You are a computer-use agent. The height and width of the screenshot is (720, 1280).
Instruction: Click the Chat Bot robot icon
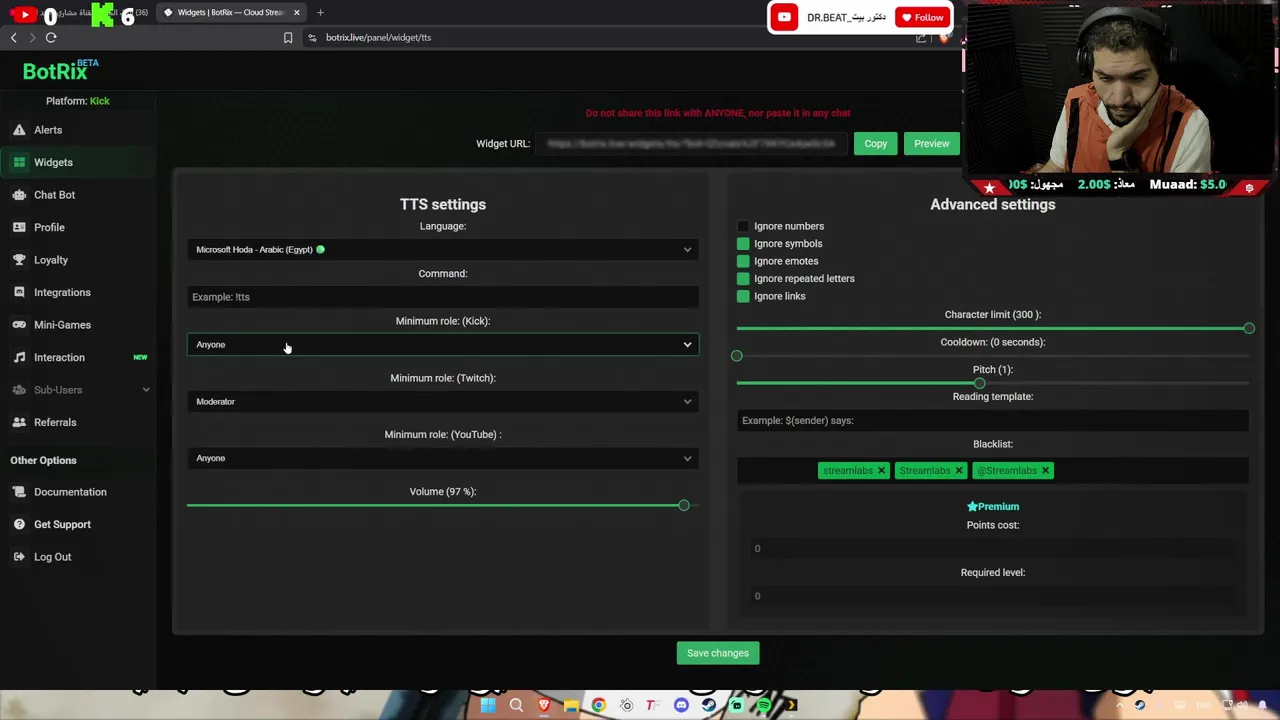point(19,195)
